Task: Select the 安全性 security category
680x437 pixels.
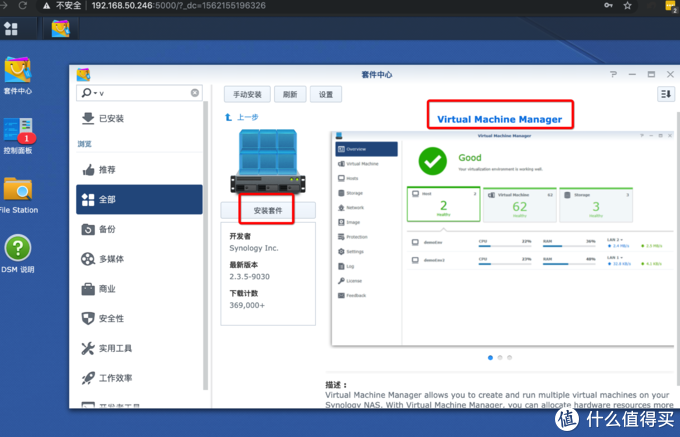Action: click(139, 319)
